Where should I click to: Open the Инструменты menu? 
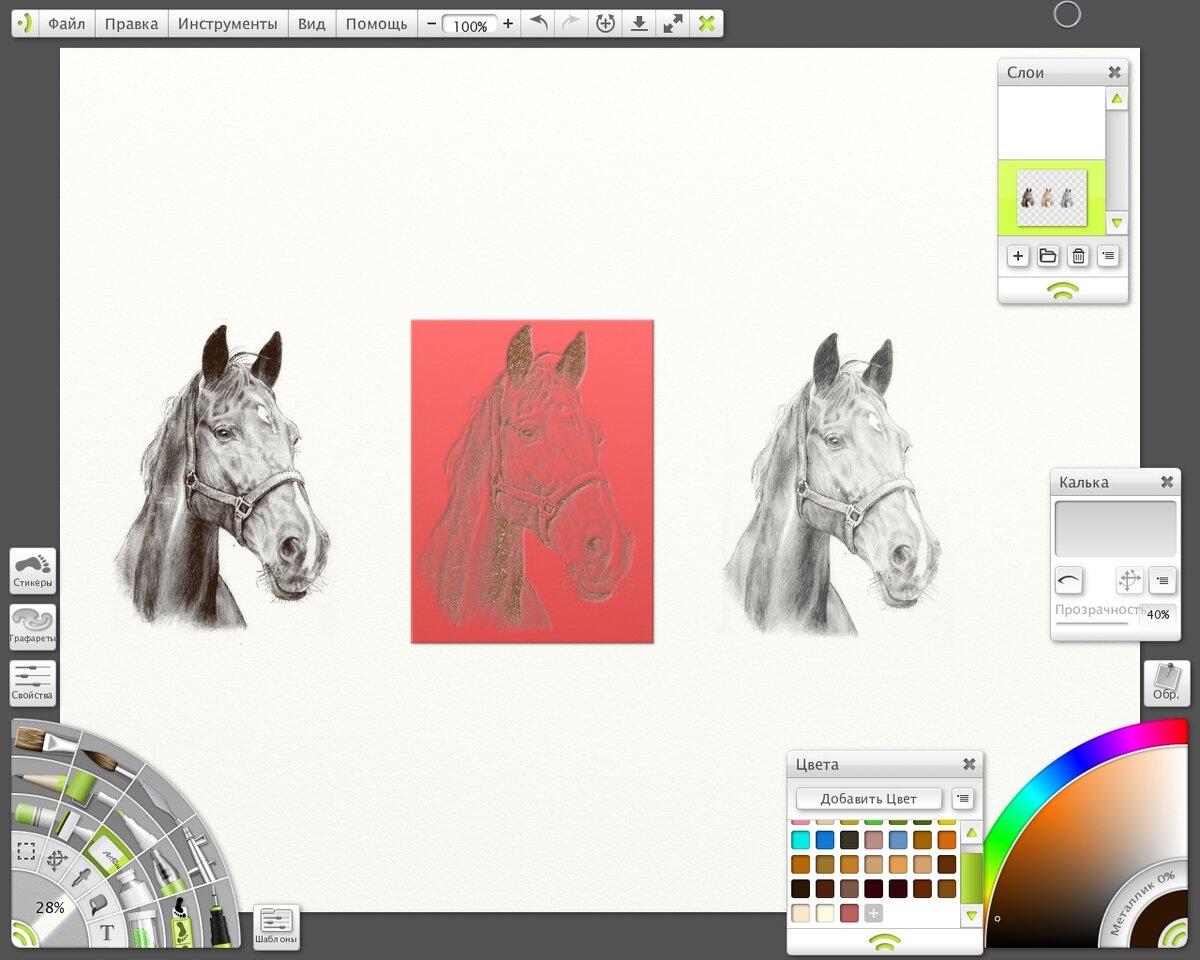click(x=228, y=23)
